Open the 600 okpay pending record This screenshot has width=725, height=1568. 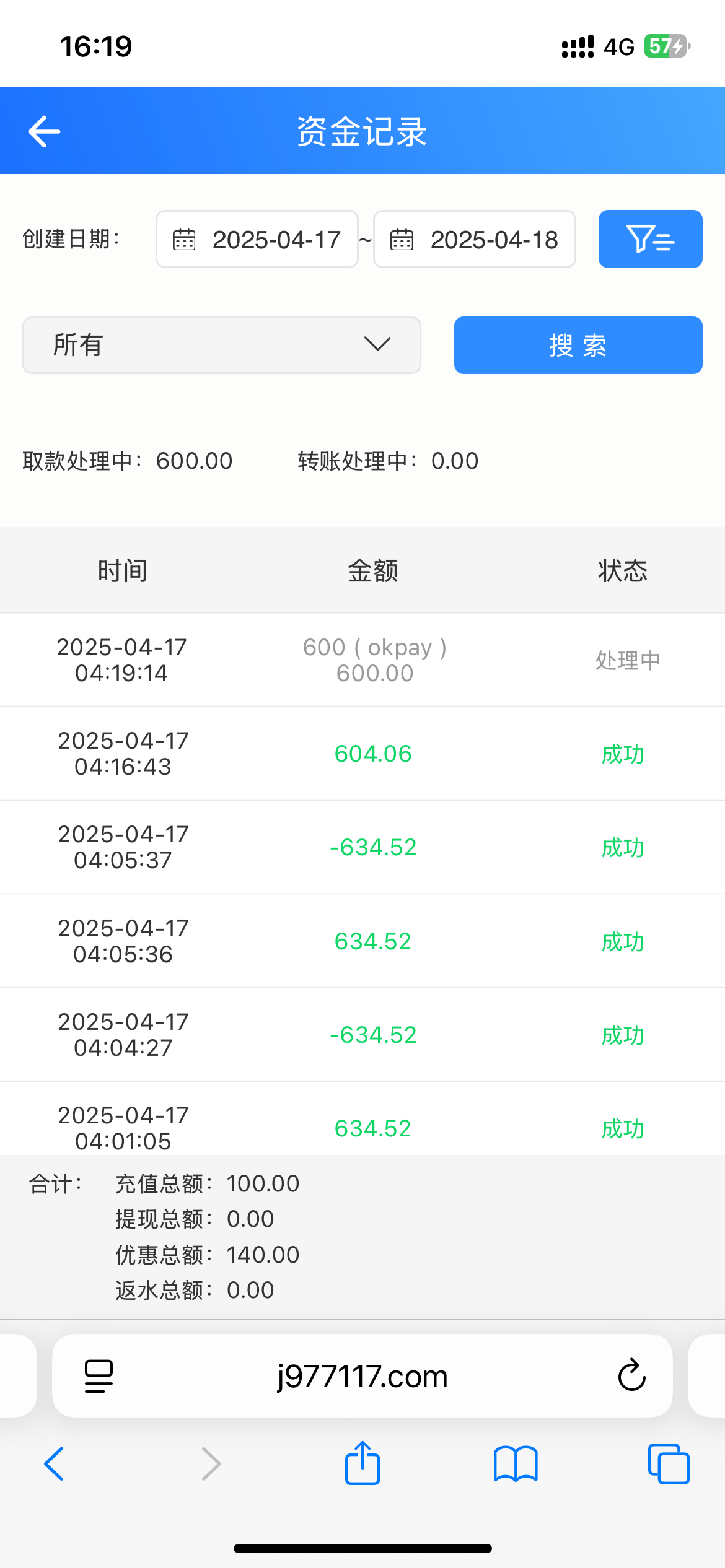374,660
